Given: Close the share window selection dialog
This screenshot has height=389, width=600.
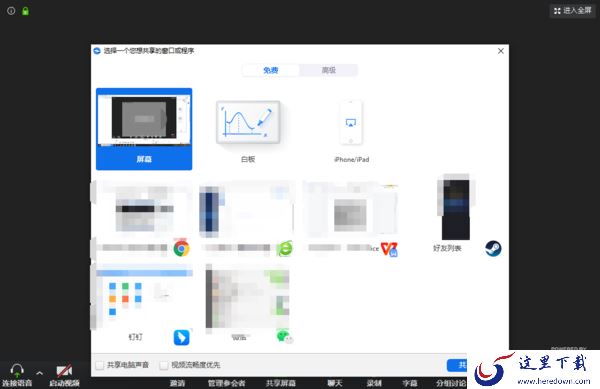Looking at the screenshot, I should click(x=501, y=51).
